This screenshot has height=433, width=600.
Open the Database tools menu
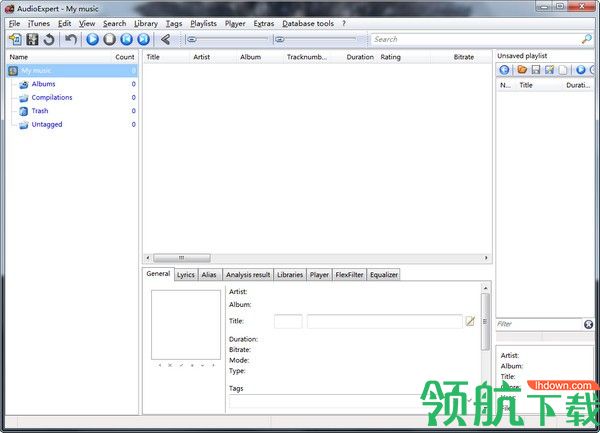pyautogui.click(x=308, y=24)
